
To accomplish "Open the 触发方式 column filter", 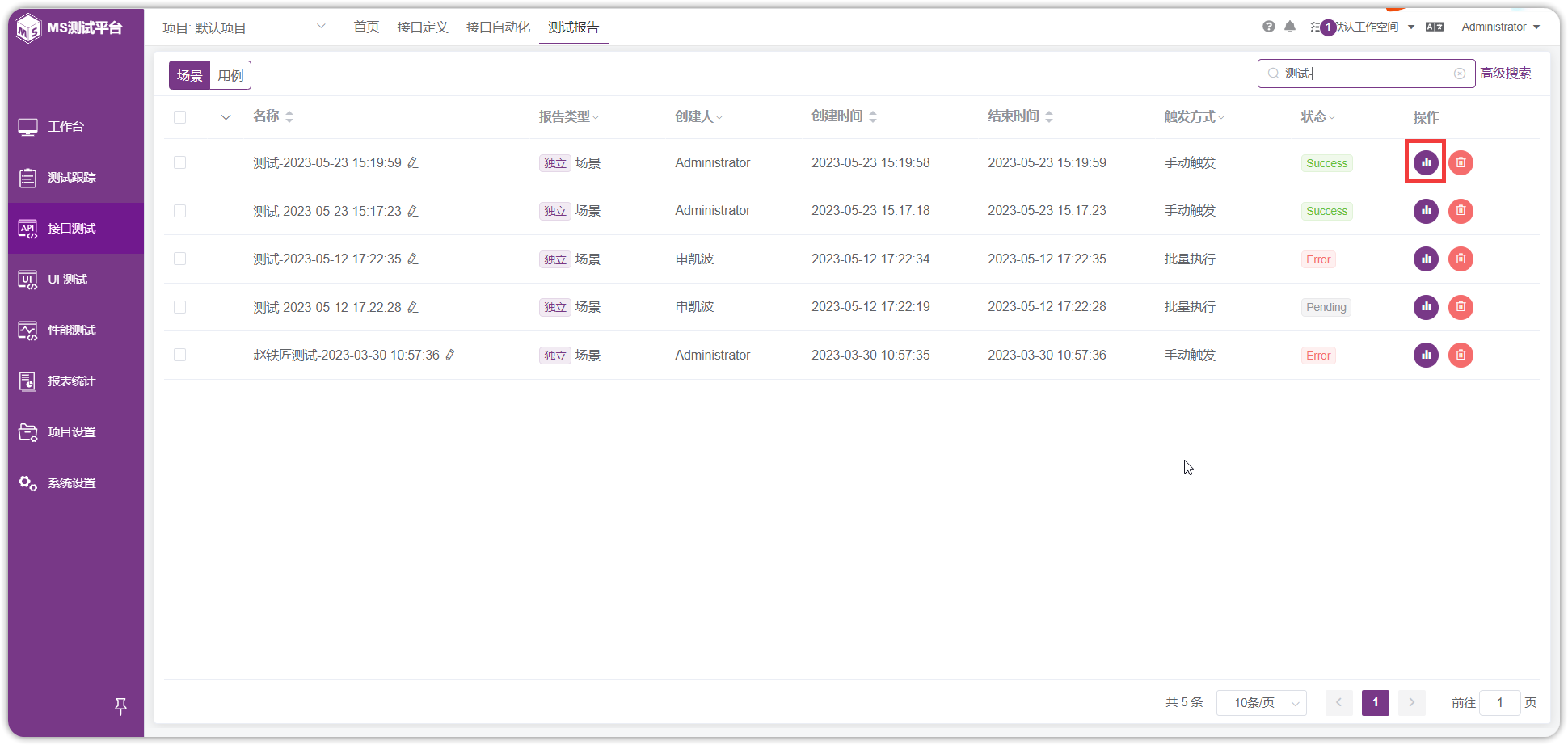I will (1221, 118).
